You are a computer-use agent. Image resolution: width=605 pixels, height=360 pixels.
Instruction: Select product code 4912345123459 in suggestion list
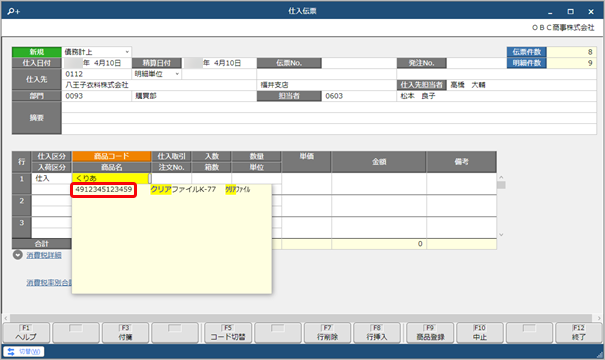(x=104, y=189)
